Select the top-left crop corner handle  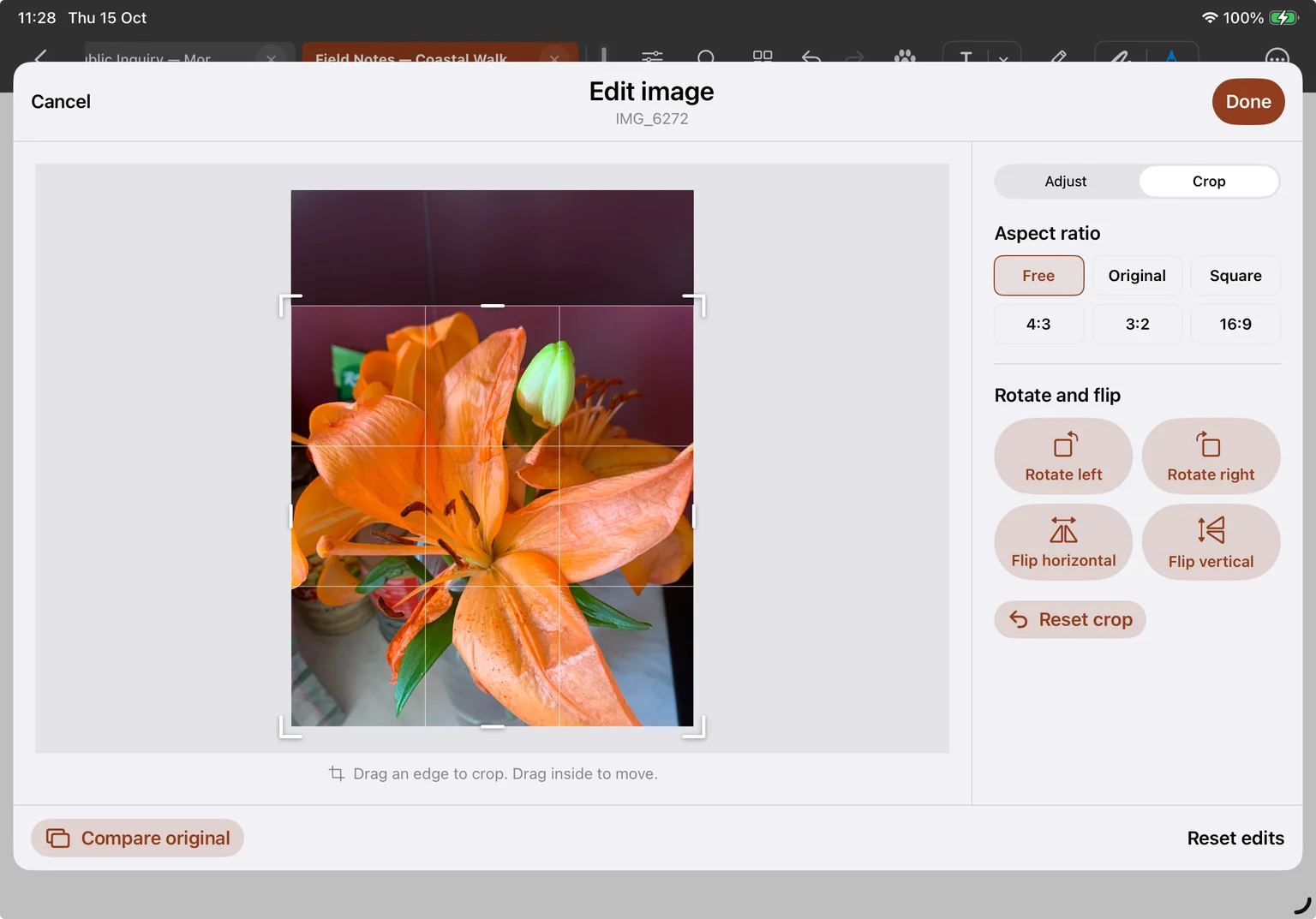point(290,305)
